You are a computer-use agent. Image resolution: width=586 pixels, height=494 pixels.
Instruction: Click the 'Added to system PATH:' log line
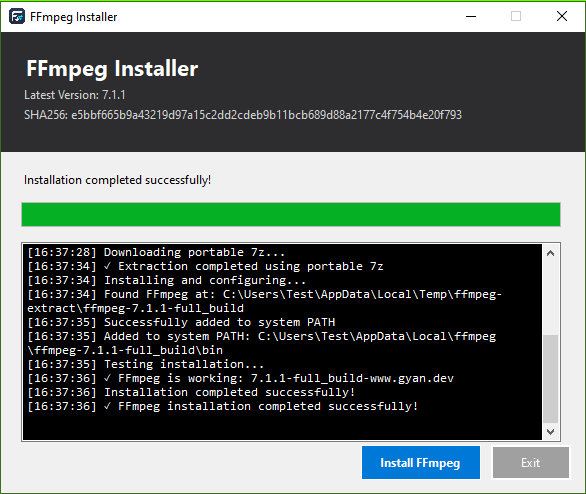262,343
